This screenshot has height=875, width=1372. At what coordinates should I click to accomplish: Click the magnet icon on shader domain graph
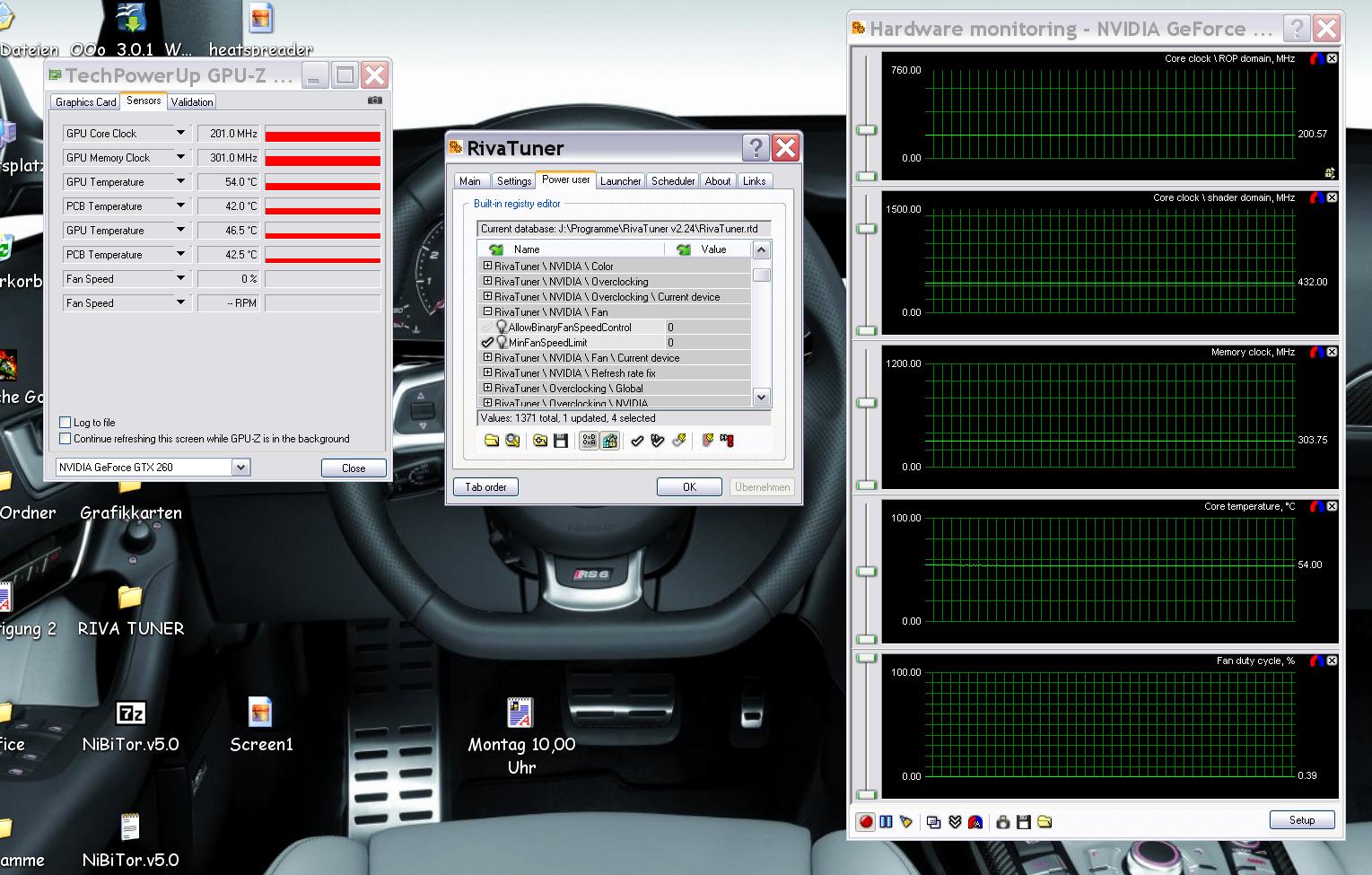click(1316, 197)
